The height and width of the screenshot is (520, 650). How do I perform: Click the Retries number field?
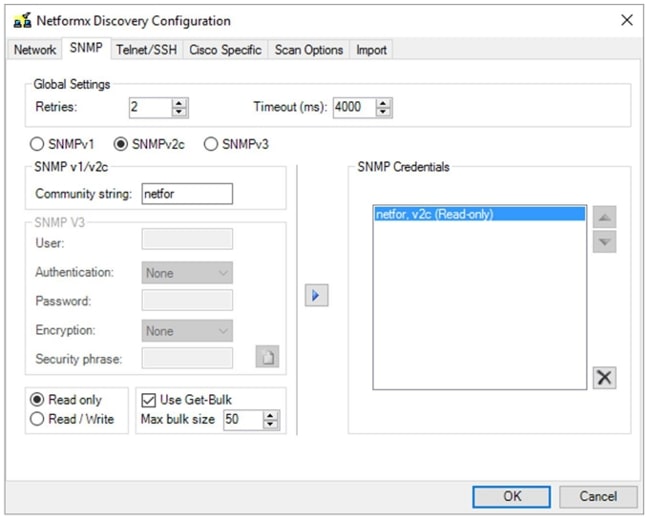tap(150, 108)
